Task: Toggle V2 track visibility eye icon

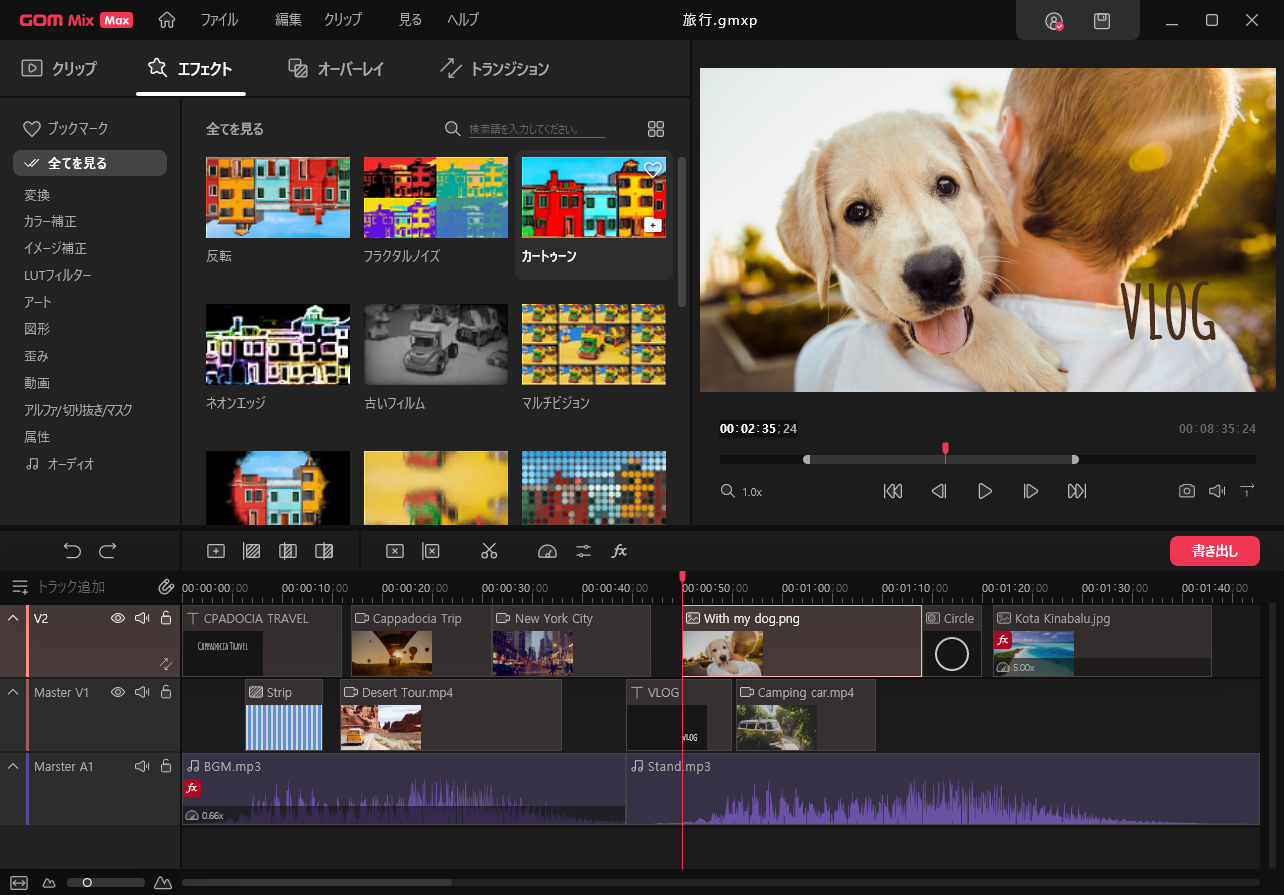Action: point(118,618)
